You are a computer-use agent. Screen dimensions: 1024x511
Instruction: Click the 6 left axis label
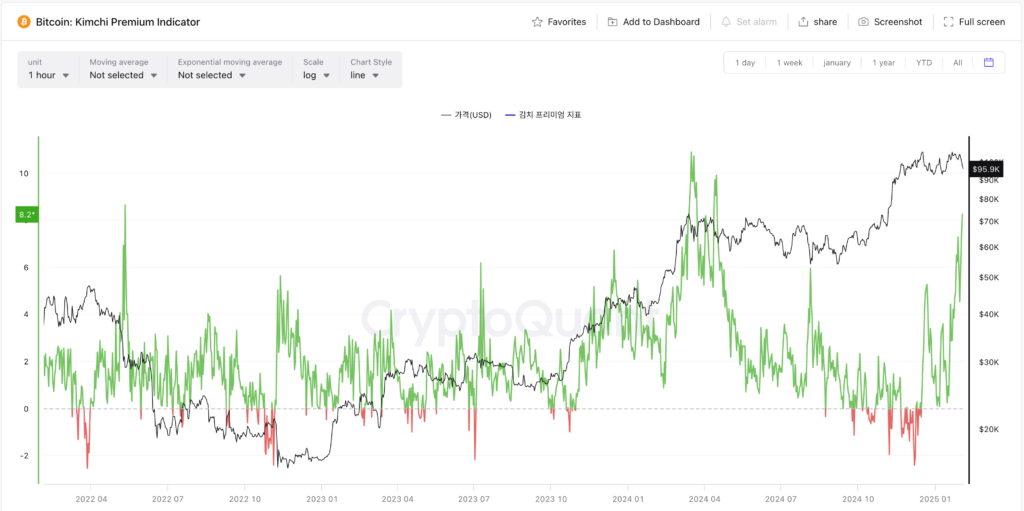coord(26,267)
